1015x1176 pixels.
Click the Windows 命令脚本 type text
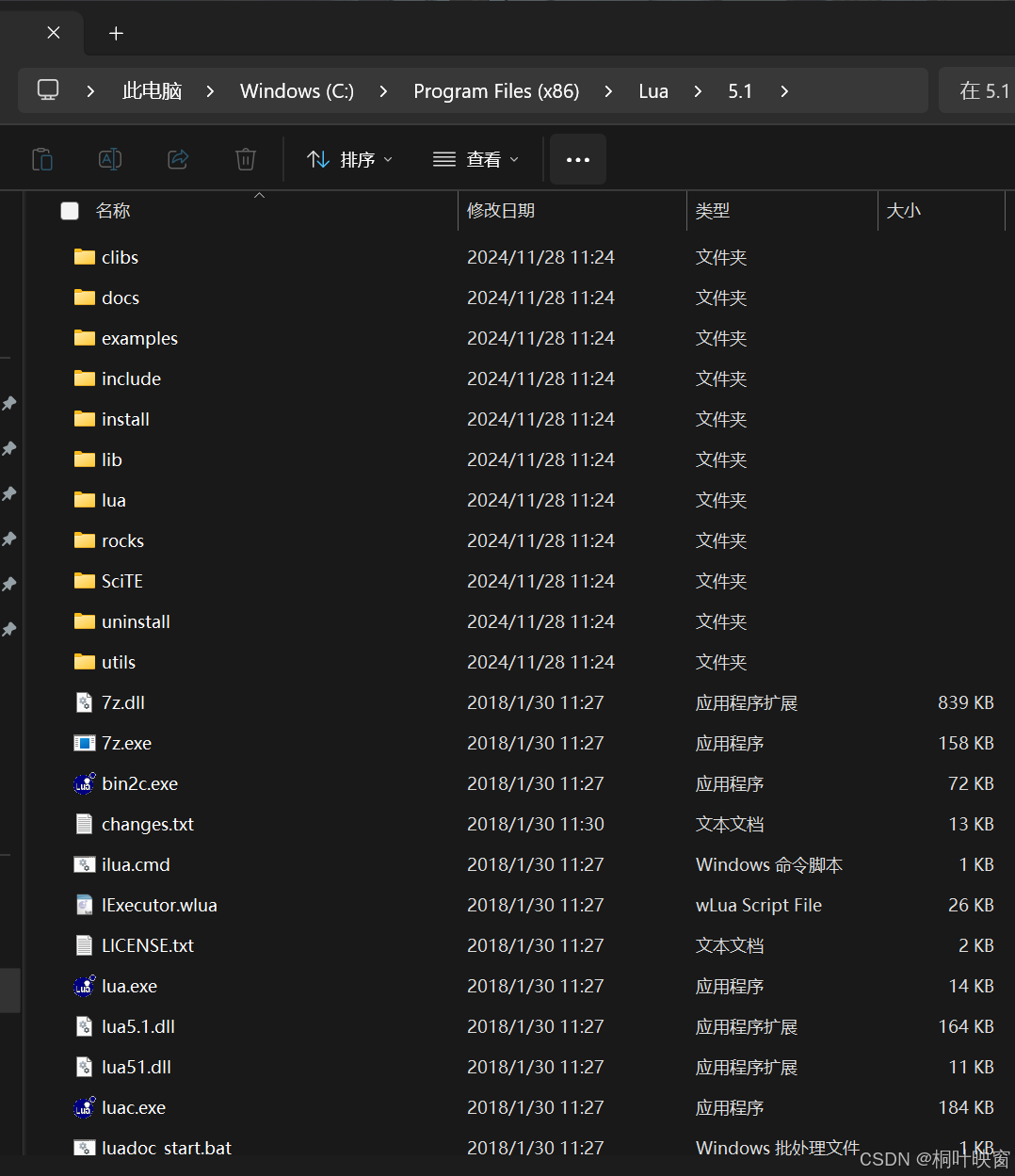pos(769,864)
